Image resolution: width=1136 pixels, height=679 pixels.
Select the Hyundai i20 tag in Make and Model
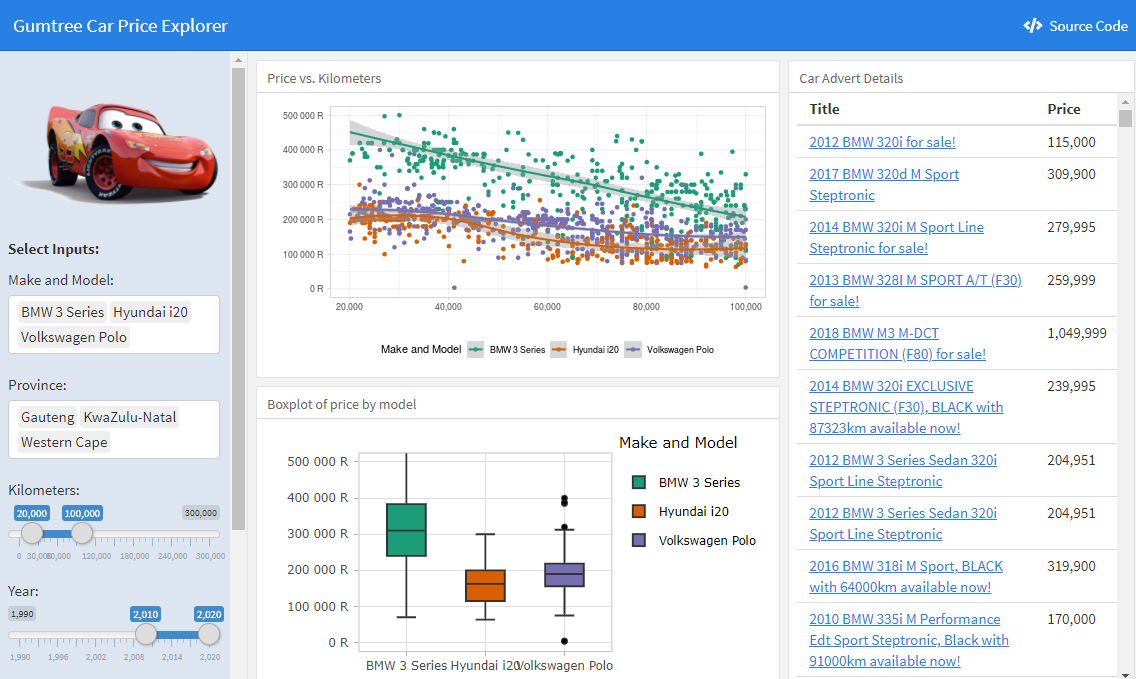pos(150,312)
